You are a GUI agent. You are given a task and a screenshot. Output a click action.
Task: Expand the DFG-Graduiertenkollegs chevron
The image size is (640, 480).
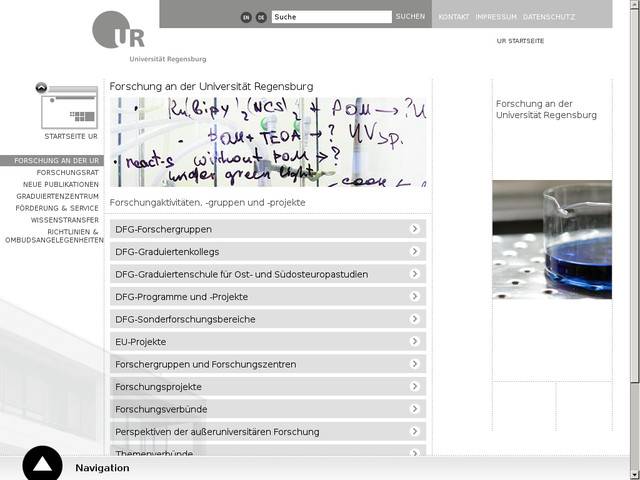[x=414, y=251]
